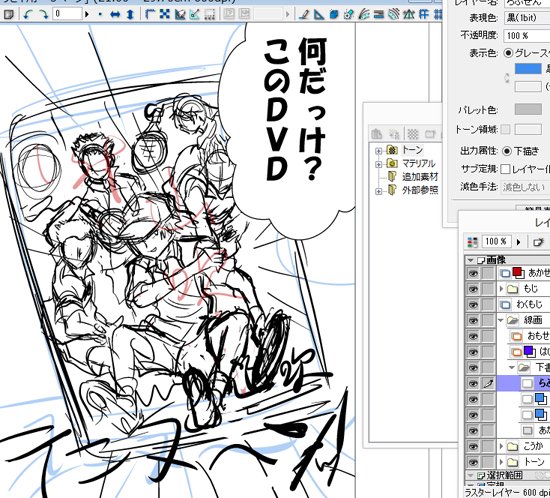Click the pen nib toolbar icon
The height and width of the screenshot is (498, 550).
(304, 14)
